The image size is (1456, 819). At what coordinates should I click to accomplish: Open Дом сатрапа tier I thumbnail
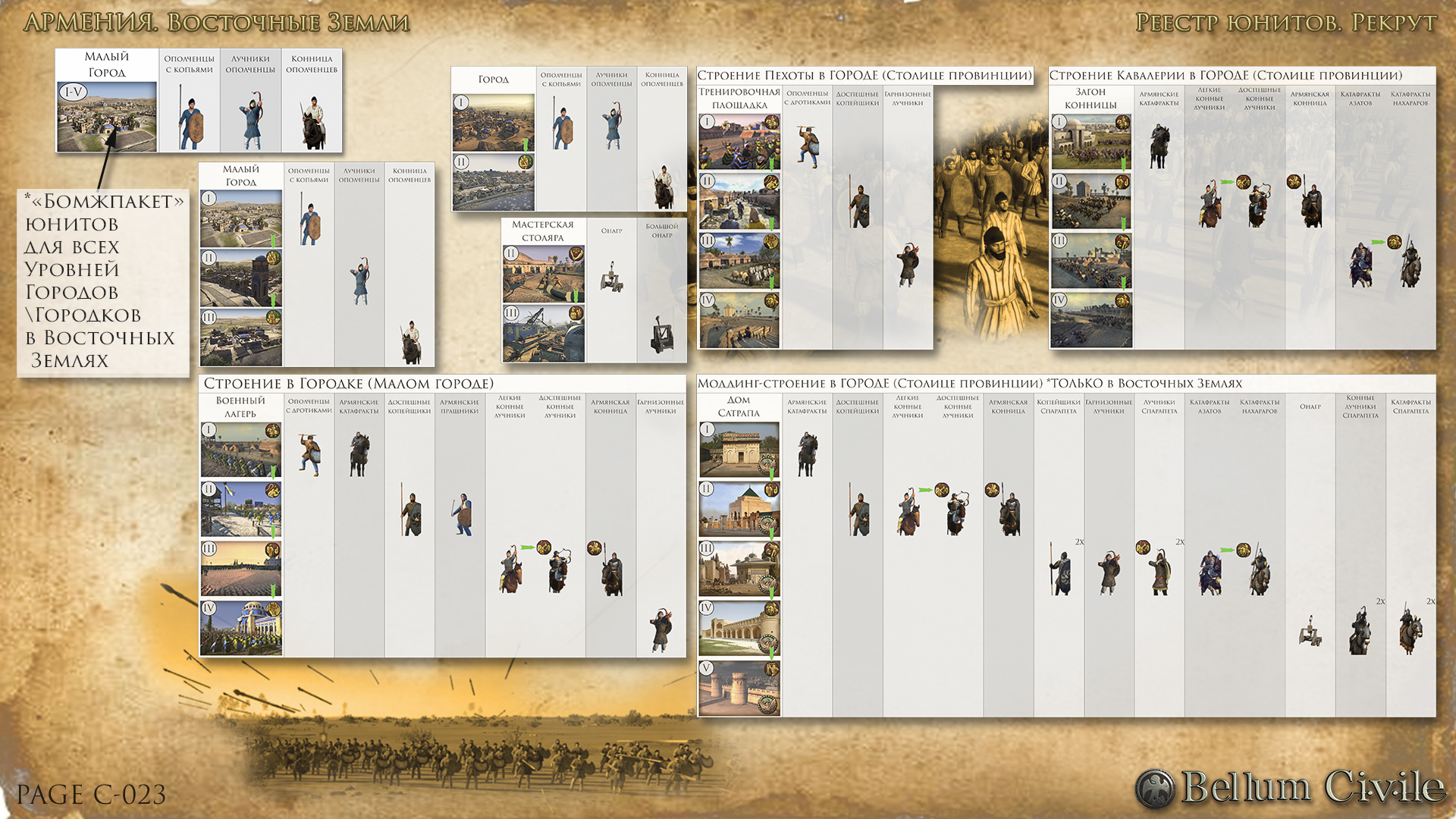click(x=739, y=450)
